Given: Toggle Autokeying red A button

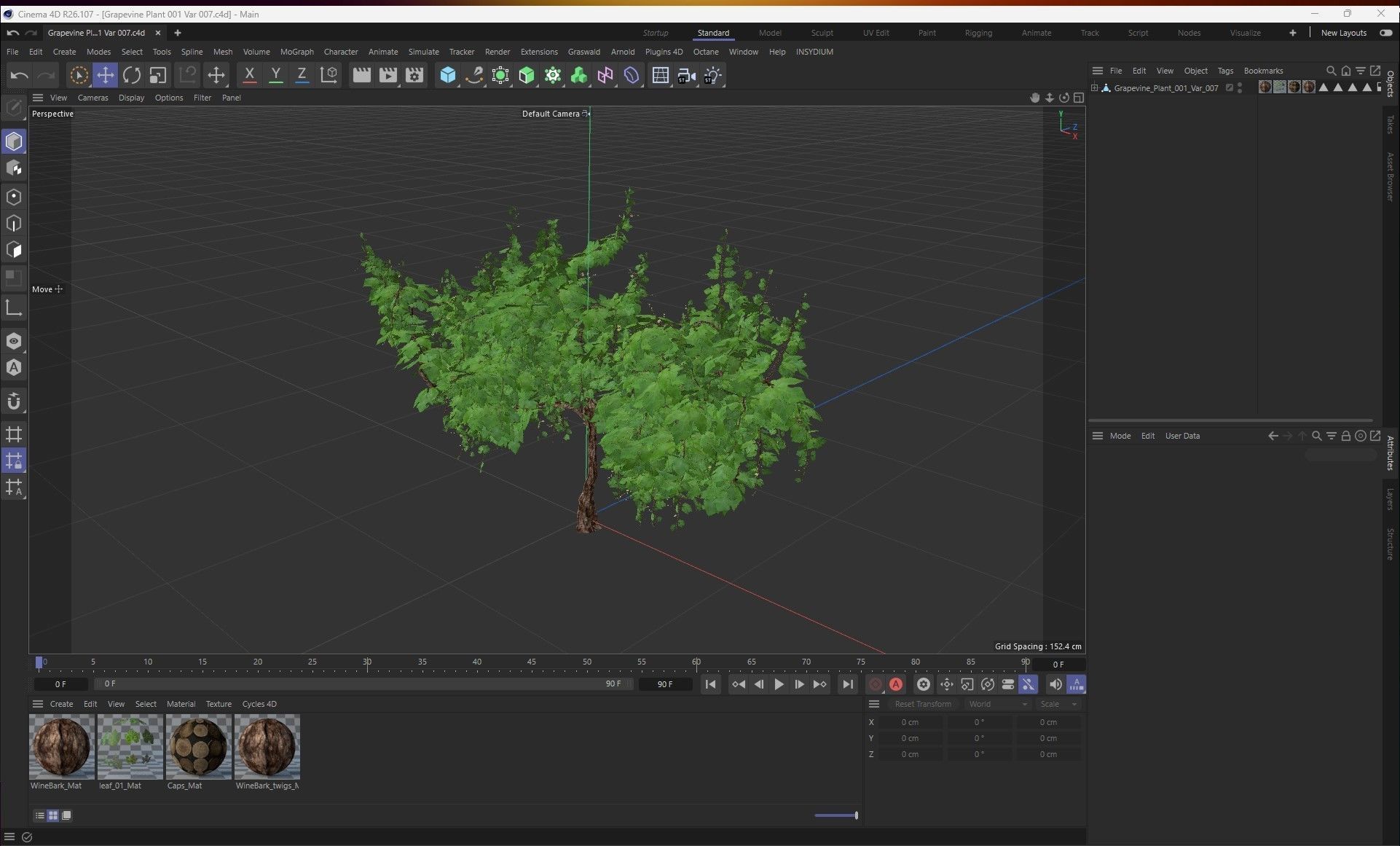Looking at the screenshot, I should coord(896,684).
